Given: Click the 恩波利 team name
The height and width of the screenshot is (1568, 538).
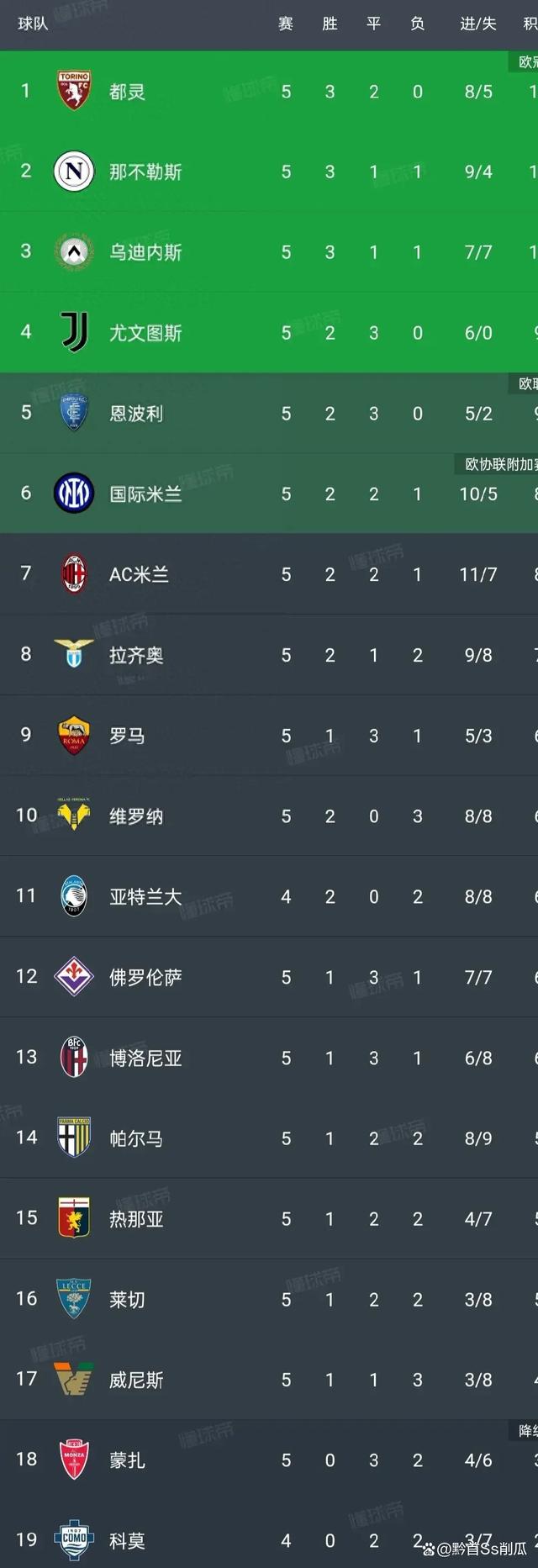Looking at the screenshot, I should point(136,414).
